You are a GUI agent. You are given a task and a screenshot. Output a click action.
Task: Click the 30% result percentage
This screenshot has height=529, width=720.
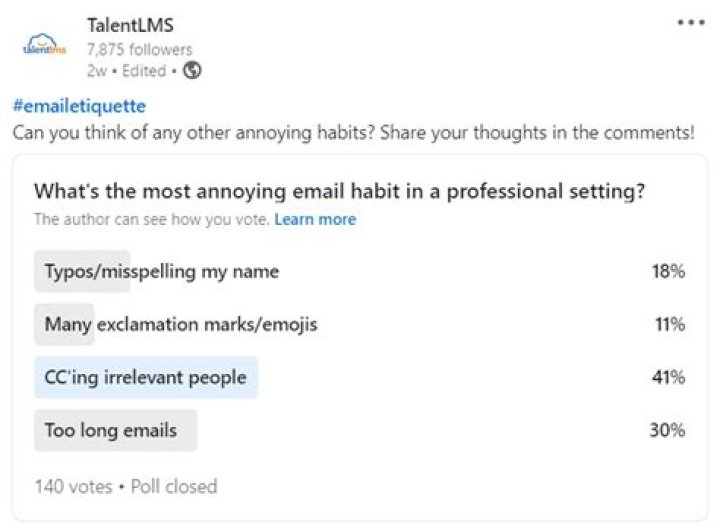(x=666, y=431)
